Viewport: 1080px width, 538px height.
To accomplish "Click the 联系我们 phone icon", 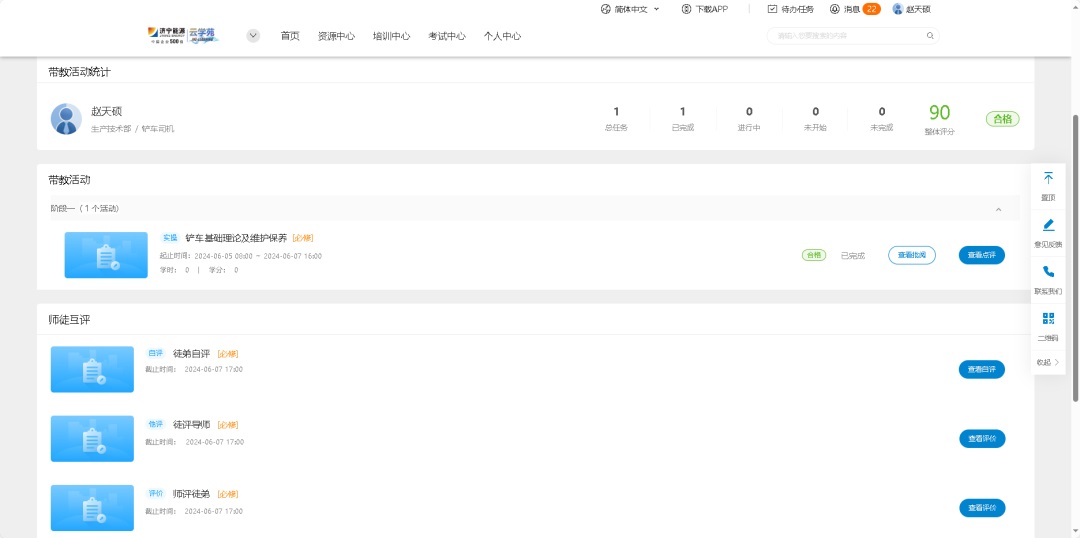I will pos(1048,271).
